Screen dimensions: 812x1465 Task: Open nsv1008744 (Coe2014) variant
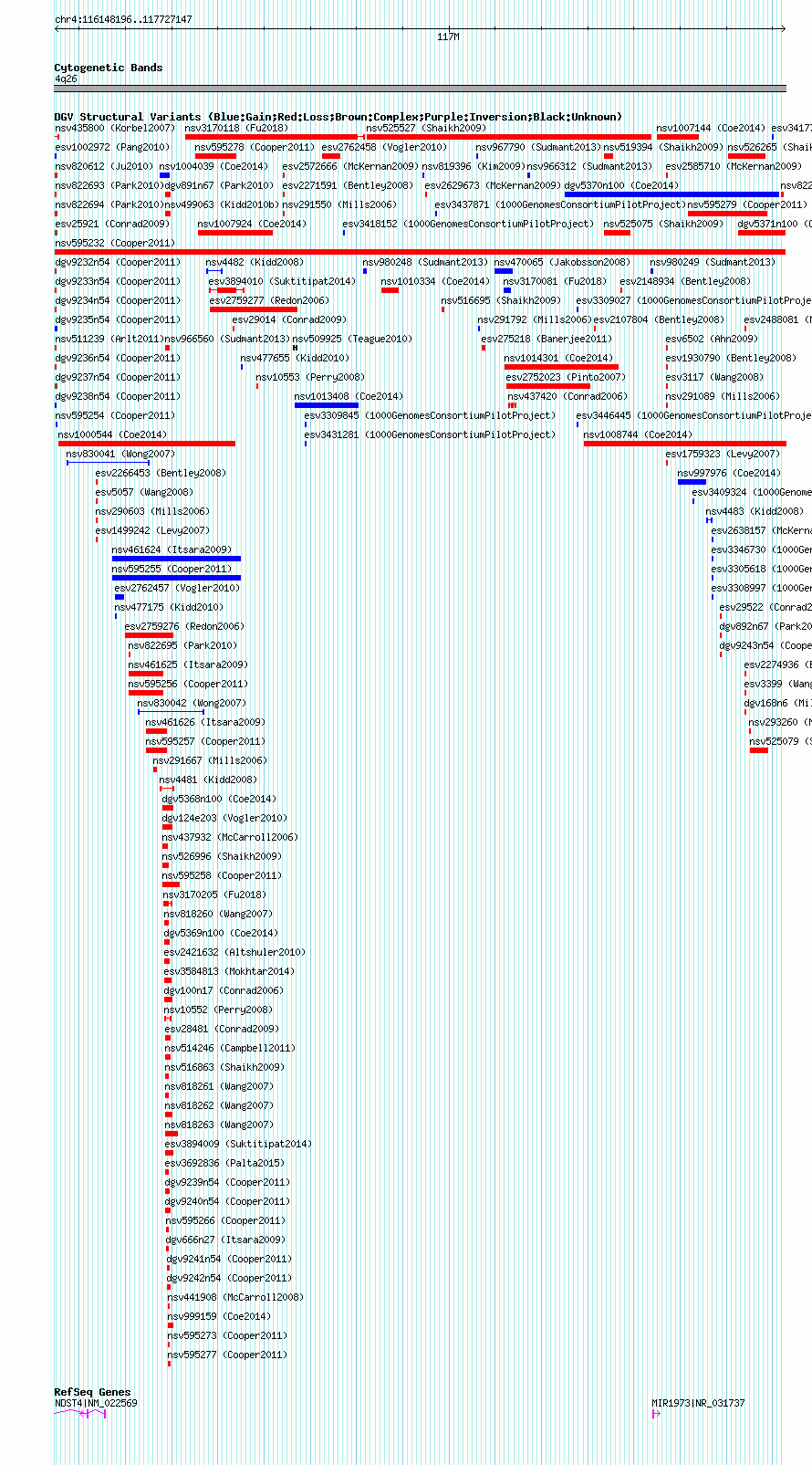638,434
